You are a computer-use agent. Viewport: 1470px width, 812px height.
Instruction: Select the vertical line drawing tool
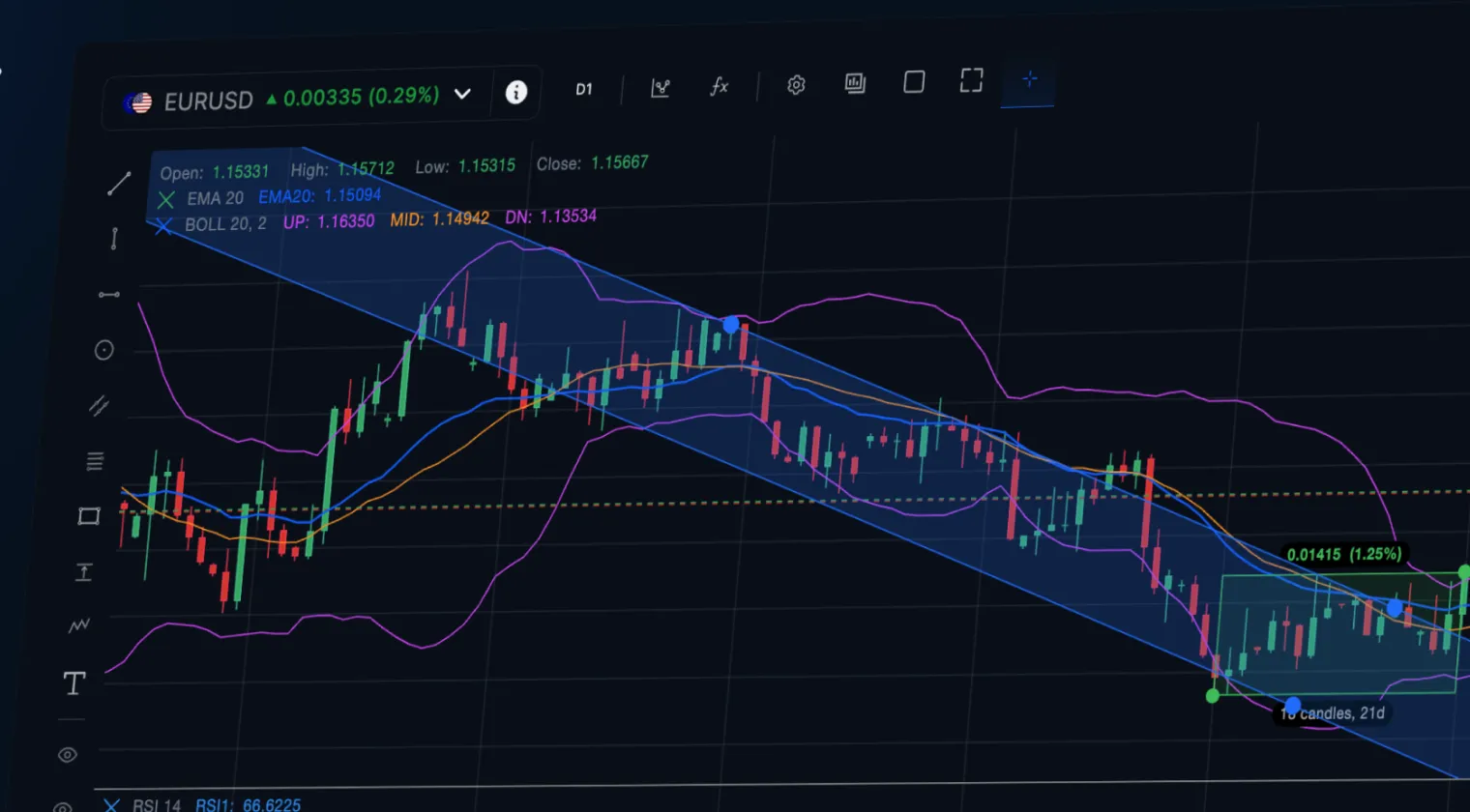click(x=114, y=238)
